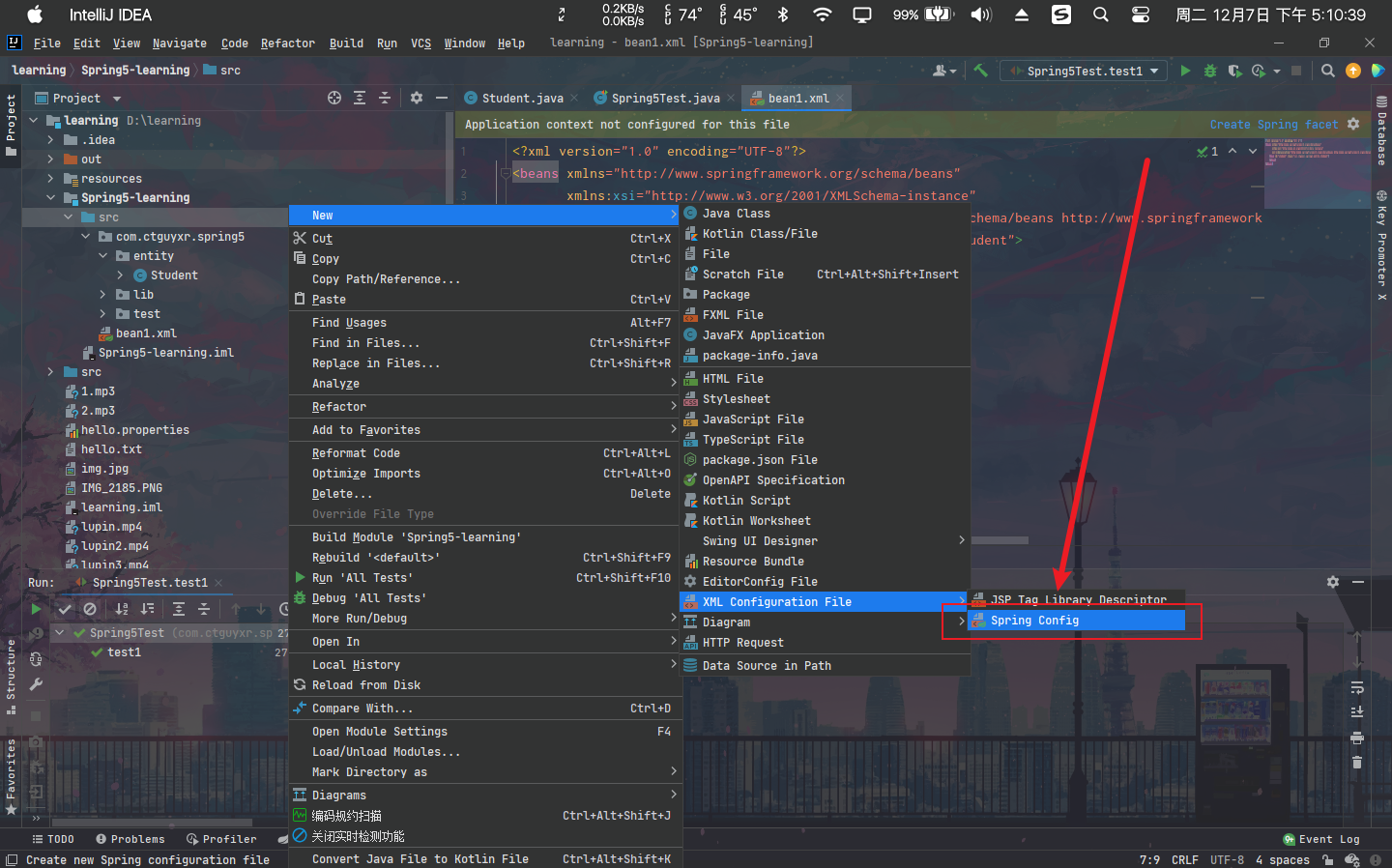Select Java Class in the New submenu
Screen dimensions: 1392x868
[x=826, y=213]
